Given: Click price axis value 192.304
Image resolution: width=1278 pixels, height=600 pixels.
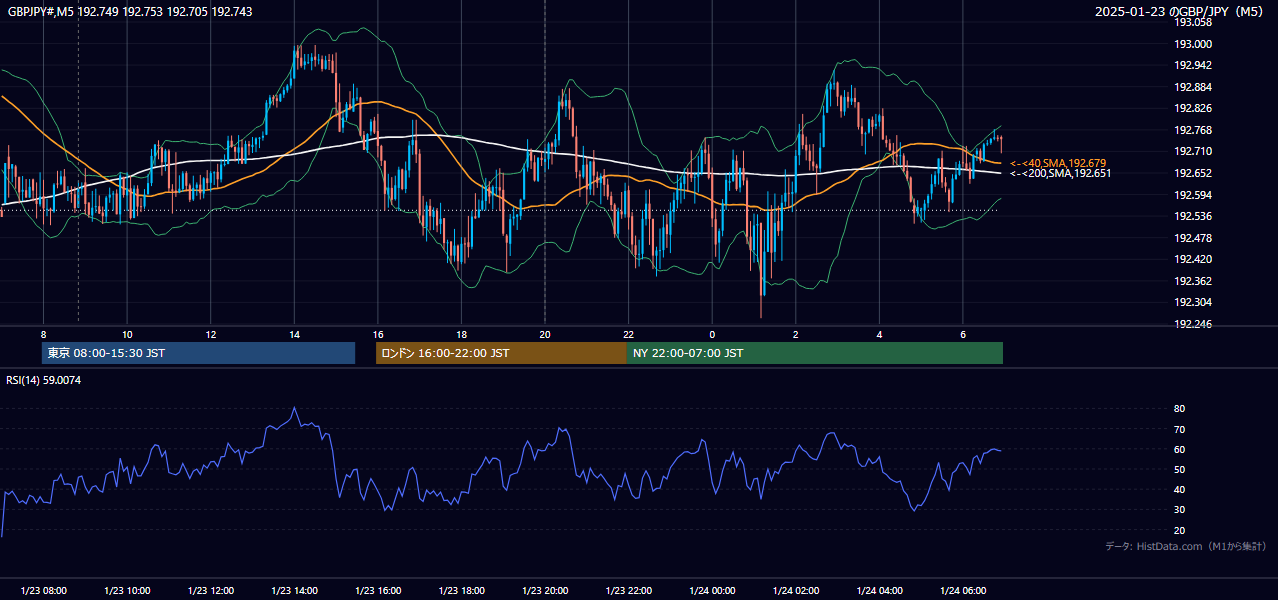Looking at the screenshot, I should [x=1193, y=302].
